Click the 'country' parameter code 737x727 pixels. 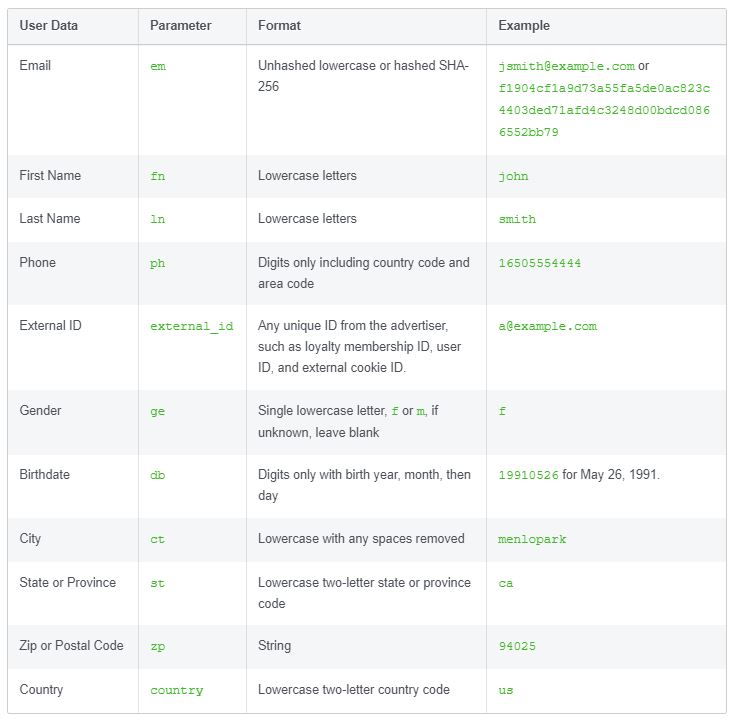177,690
